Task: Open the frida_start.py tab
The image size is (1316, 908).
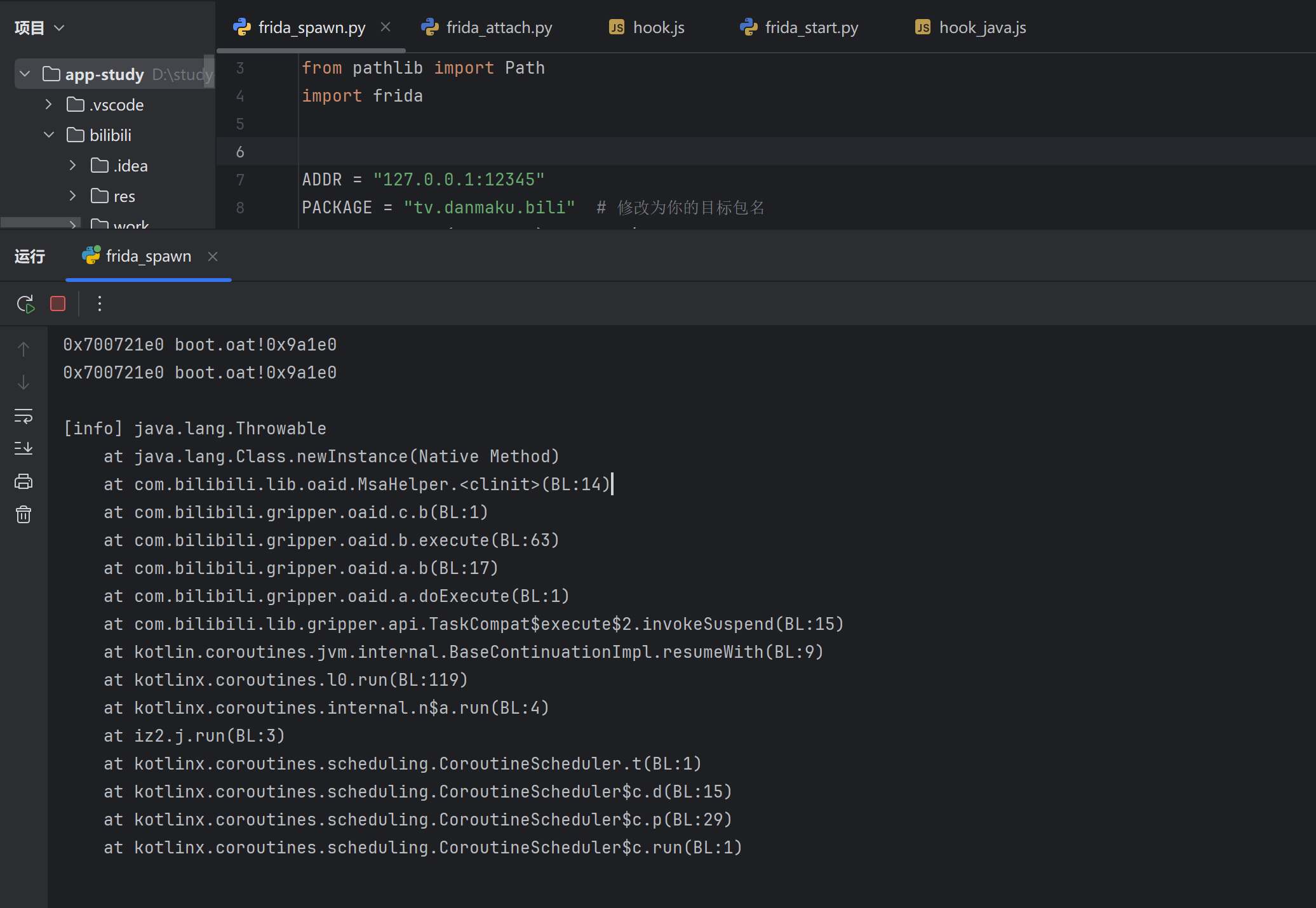Action: tap(799, 27)
